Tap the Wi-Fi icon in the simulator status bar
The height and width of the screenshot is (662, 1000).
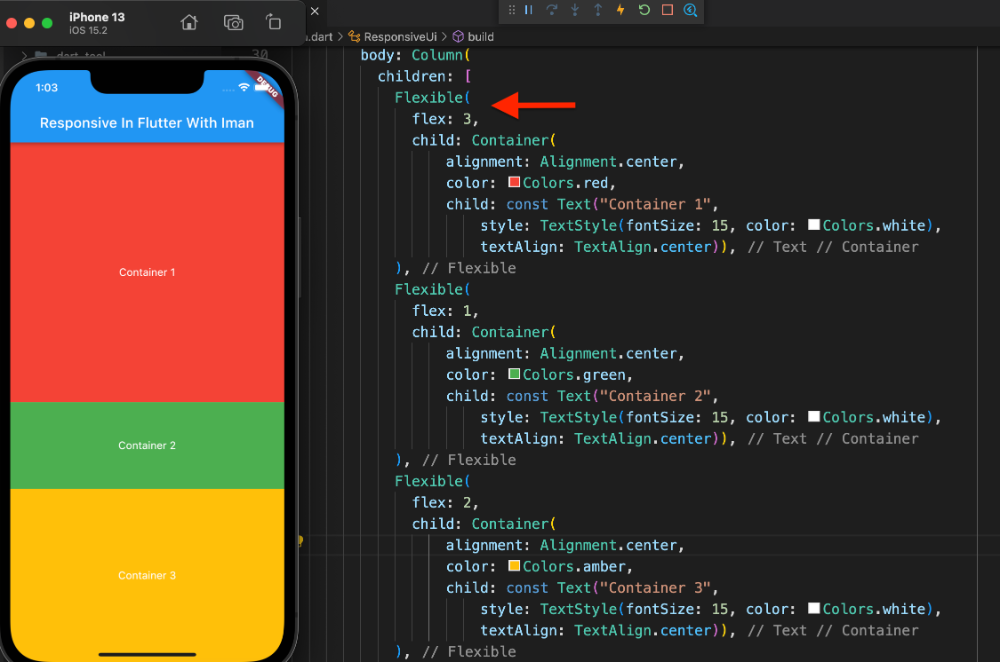pyautogui.click(x=244, y=87)
